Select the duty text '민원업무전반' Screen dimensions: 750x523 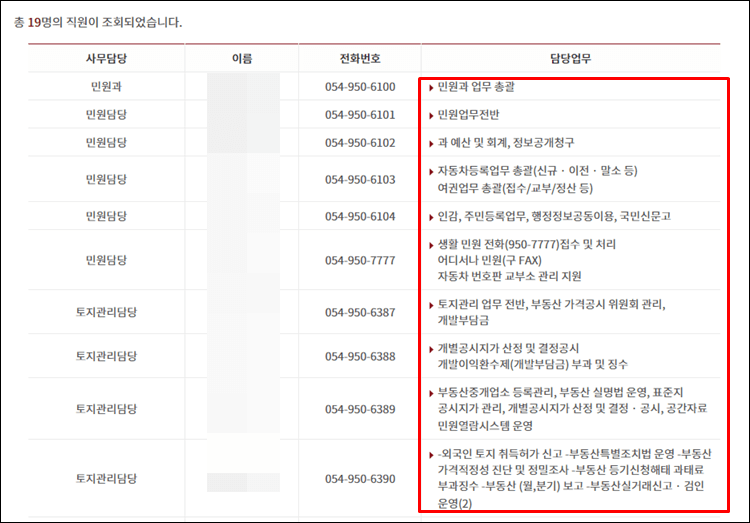pos(468,114)
